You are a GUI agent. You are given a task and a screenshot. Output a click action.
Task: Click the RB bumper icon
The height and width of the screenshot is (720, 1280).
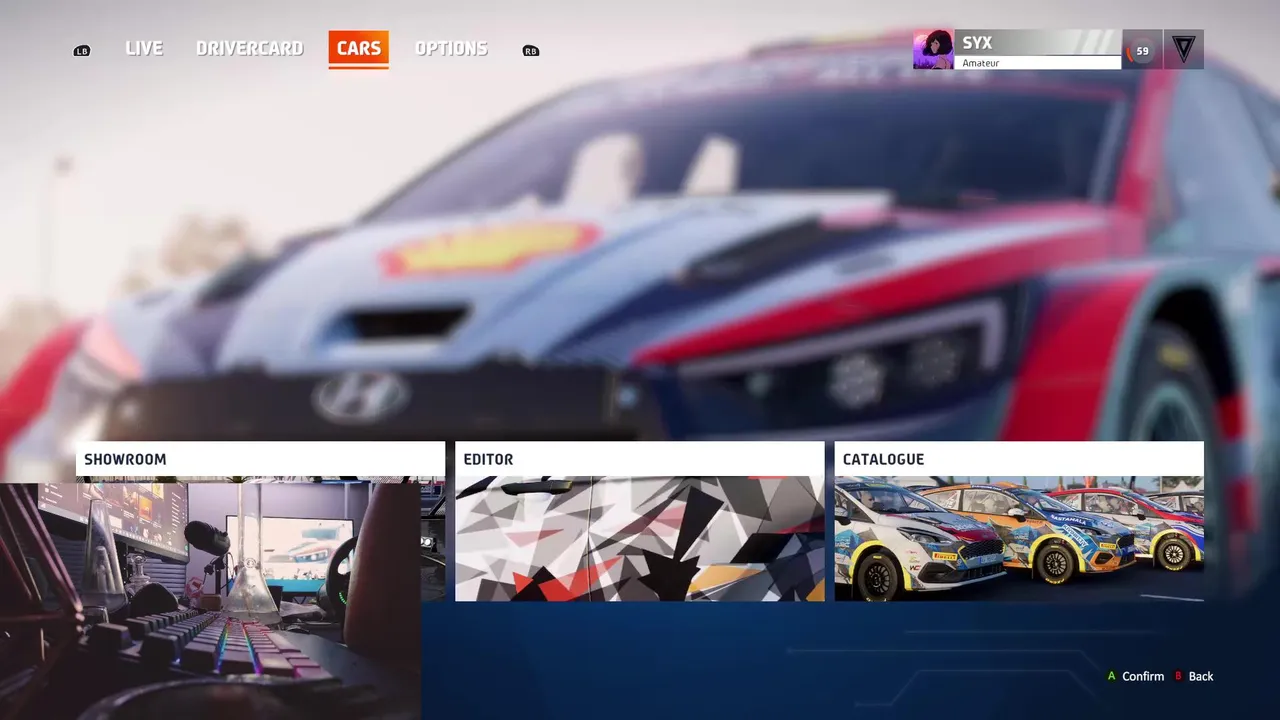point(531,51)
